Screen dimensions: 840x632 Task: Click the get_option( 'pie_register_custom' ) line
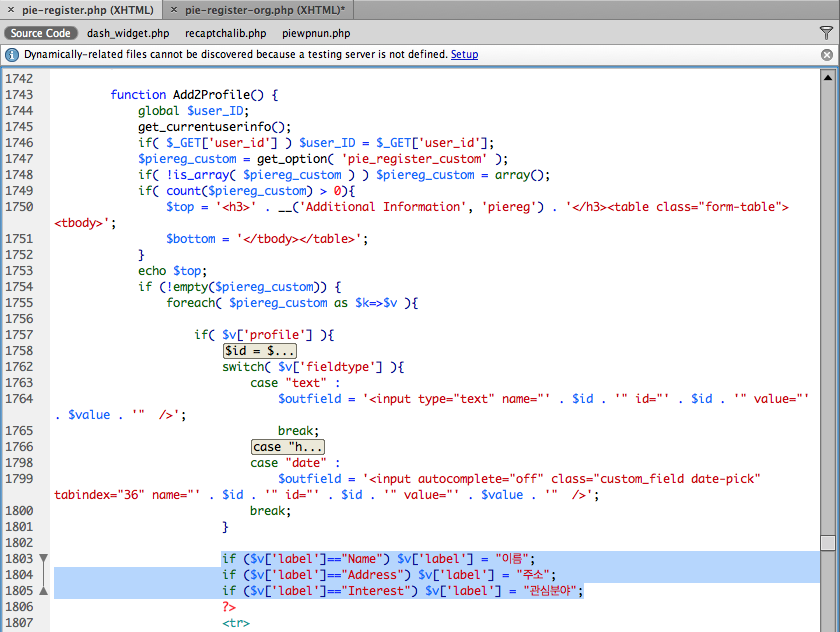pyautogui.click(x=323, y=159)
